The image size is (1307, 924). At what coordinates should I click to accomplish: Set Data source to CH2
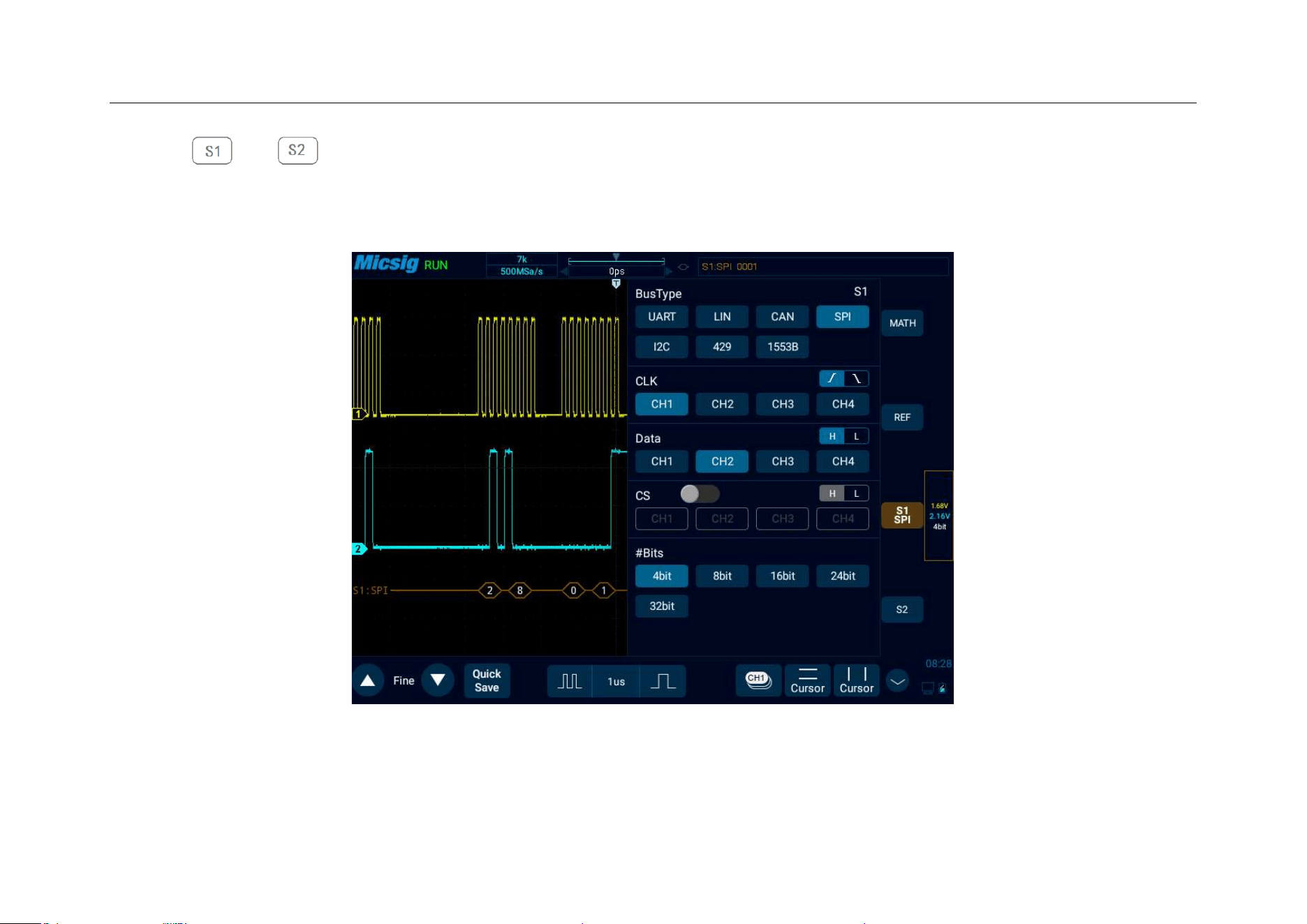pyautogui.click(x=722, y=461)
